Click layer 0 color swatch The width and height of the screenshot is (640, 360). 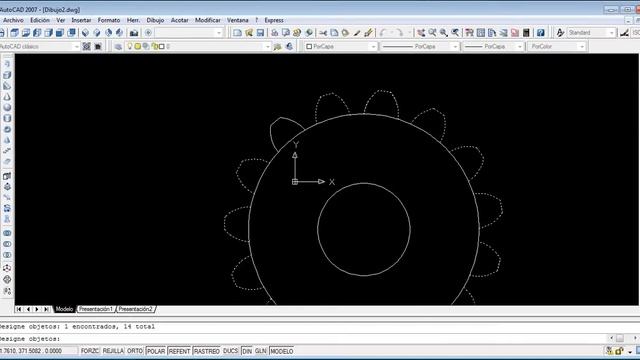pyautogui.click(x=162, y=47)
